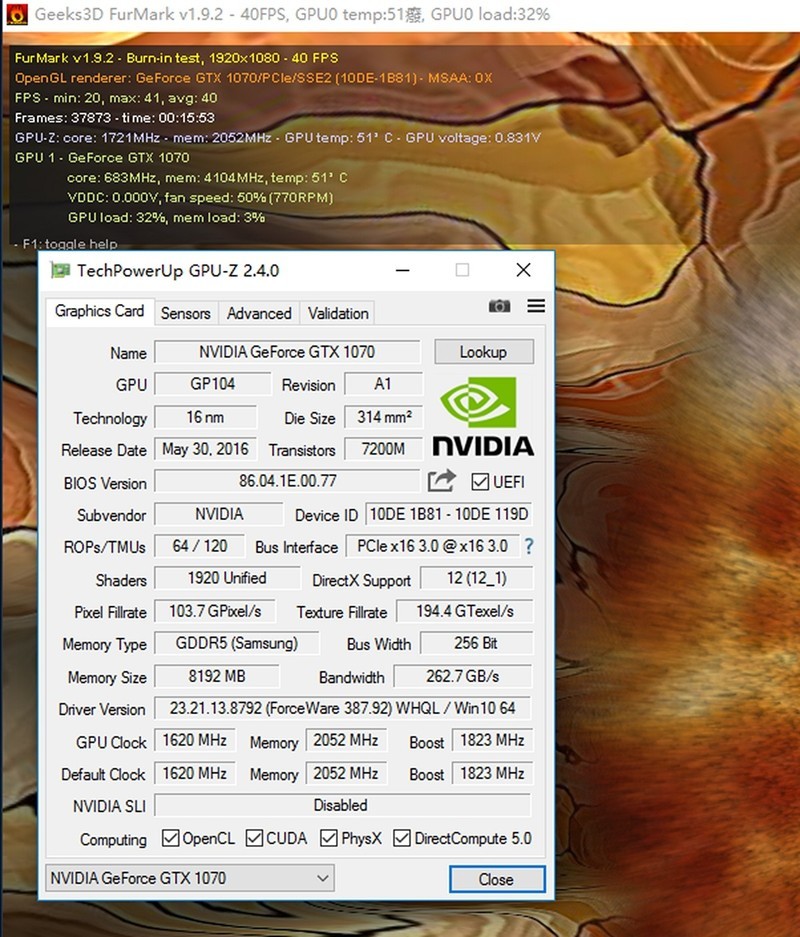Click the Default Clock row Memory value 2052 MHz
The image size is (800, 937).
[x=346, y=773]
